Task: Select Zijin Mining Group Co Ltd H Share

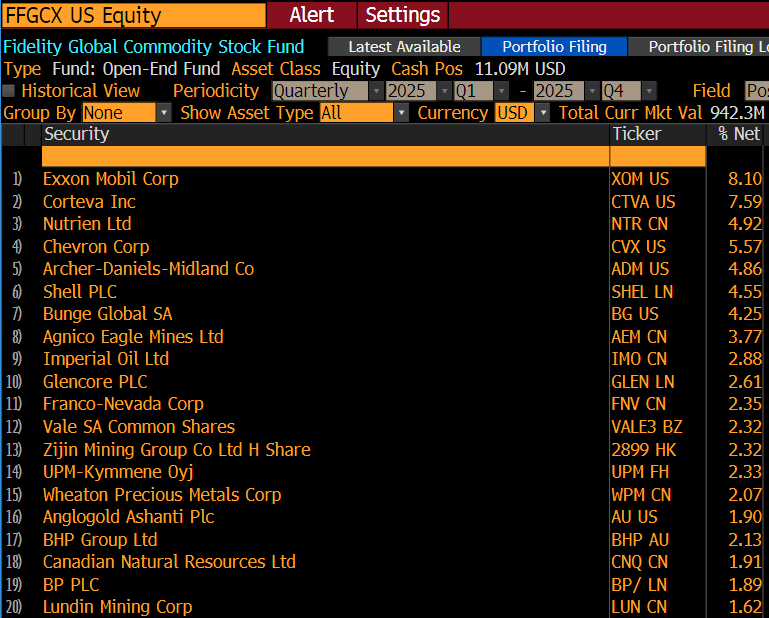Action: pyautogui.click(x=177, y=450)
